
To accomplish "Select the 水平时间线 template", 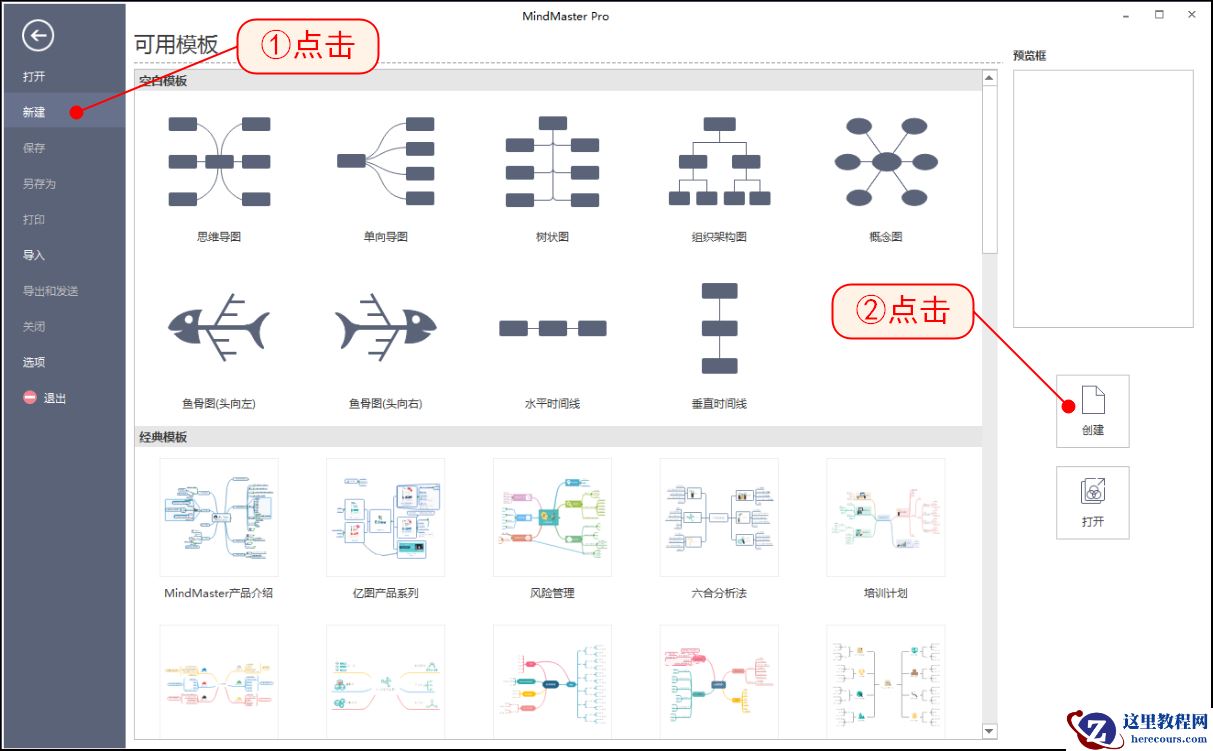I will click(x=550, y=328).
